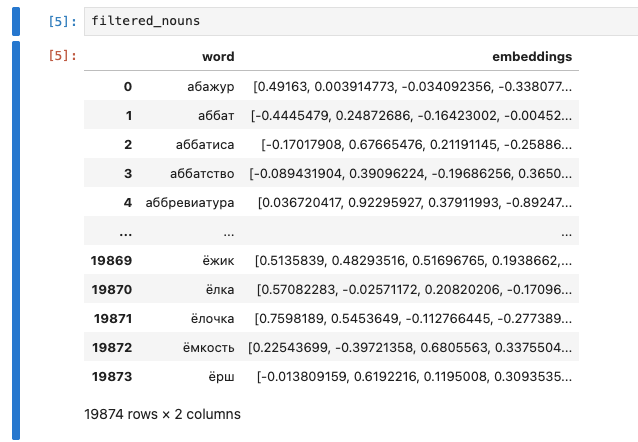Click the embeddings value for row 0
638x442 pixels.
(x=415, y=86)
